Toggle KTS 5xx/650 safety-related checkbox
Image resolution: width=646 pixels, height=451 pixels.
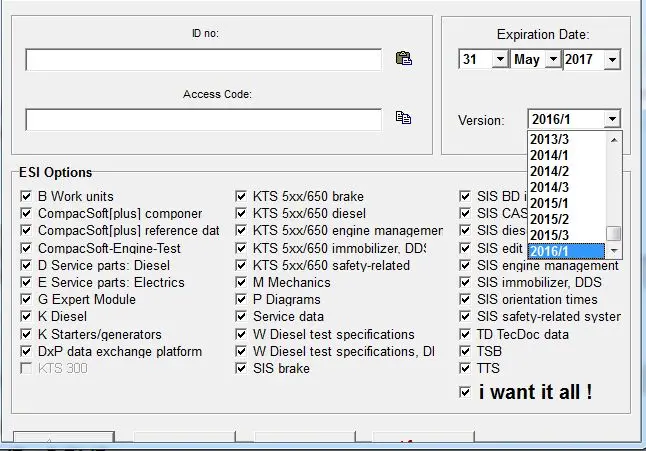coord(241,265)
